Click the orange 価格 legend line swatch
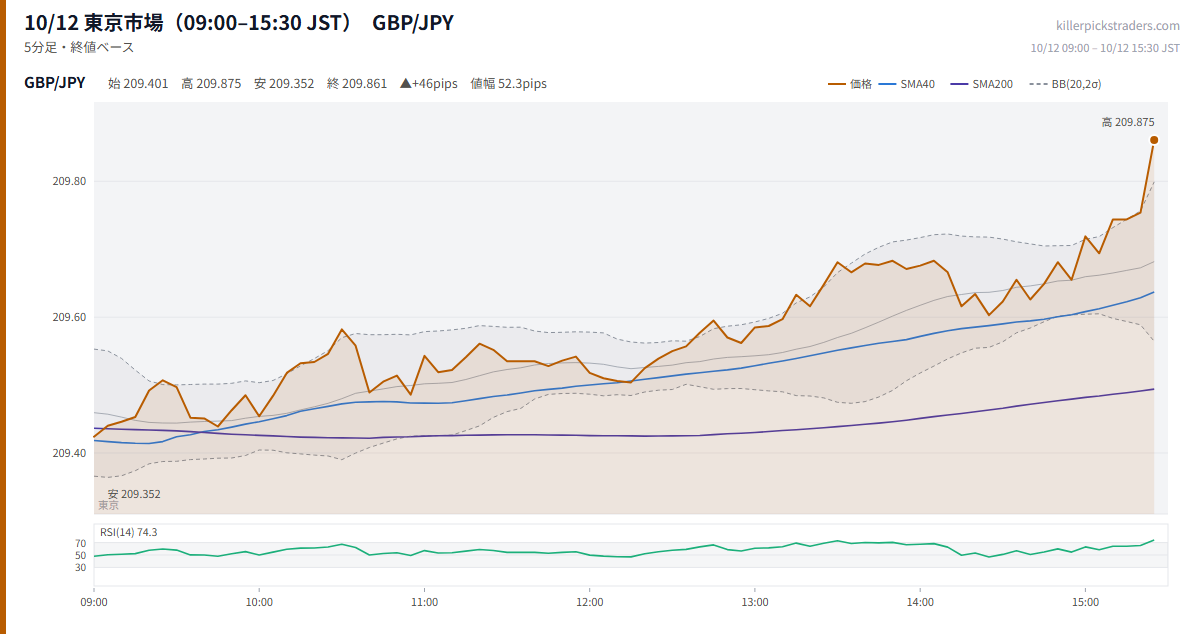Screen dimensions: 1200x634 837,84
